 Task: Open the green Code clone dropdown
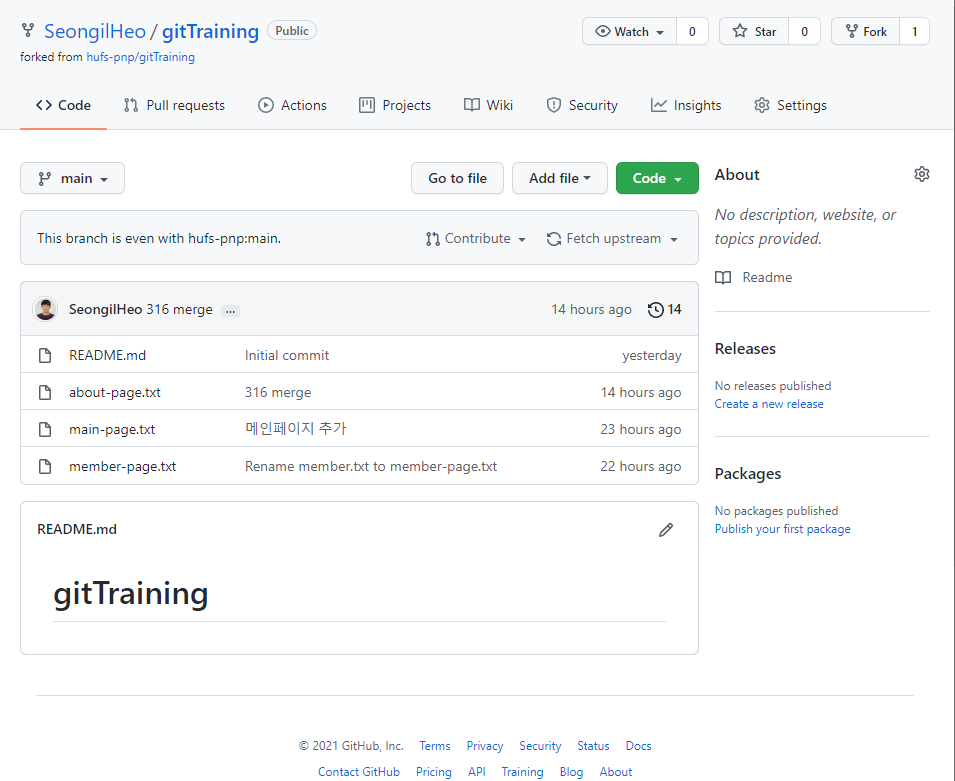[657, 178]
